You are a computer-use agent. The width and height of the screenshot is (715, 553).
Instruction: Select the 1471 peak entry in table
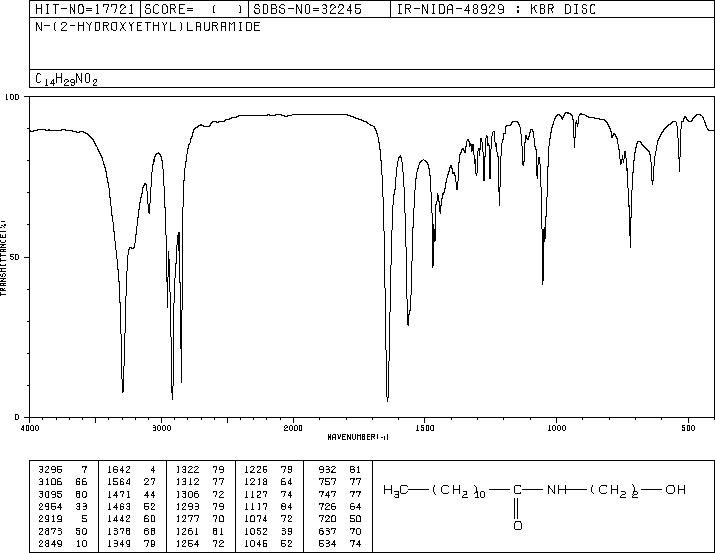pos(131,494)
